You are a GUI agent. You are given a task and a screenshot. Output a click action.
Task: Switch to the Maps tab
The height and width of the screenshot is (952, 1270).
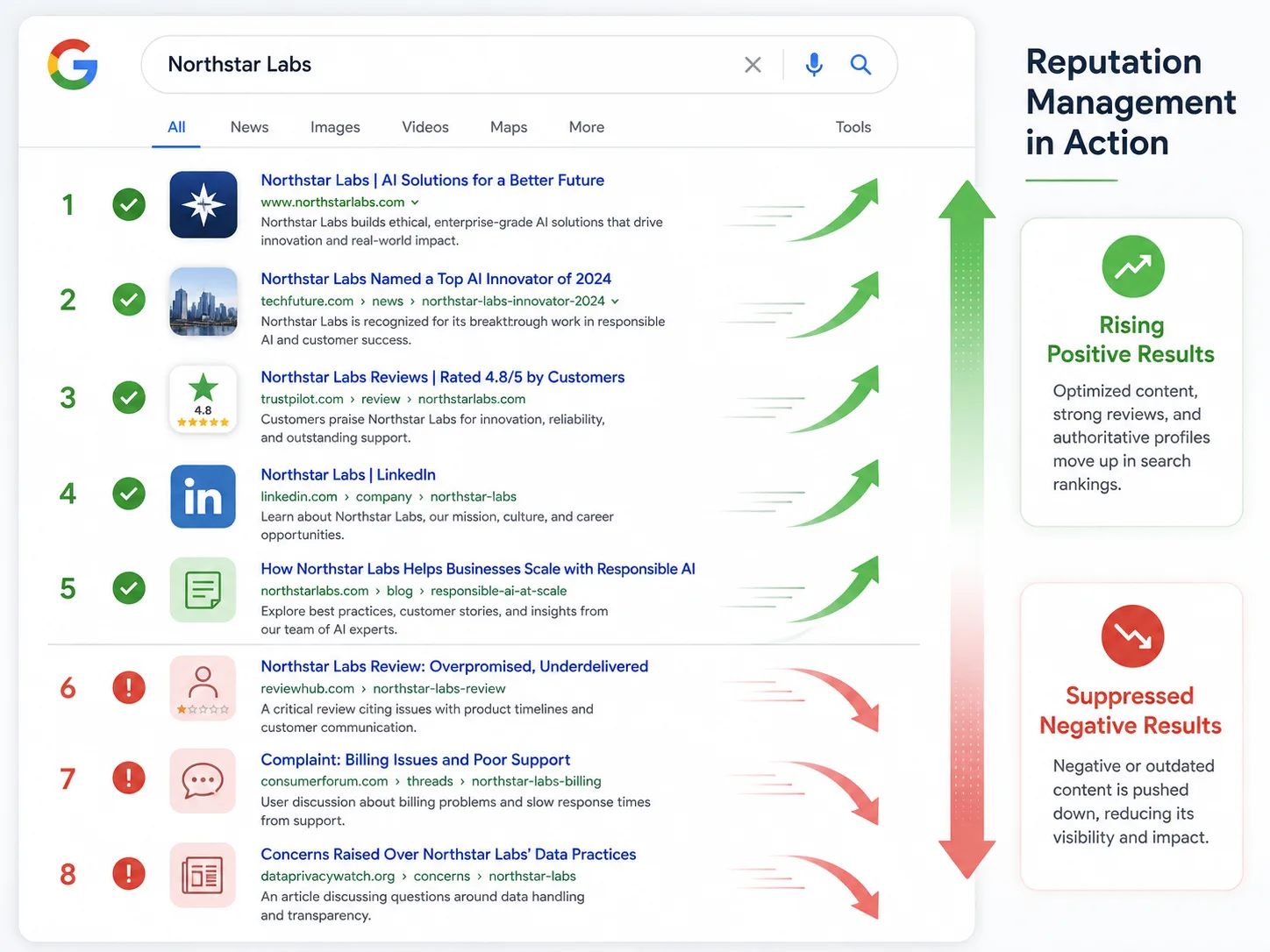509,127
